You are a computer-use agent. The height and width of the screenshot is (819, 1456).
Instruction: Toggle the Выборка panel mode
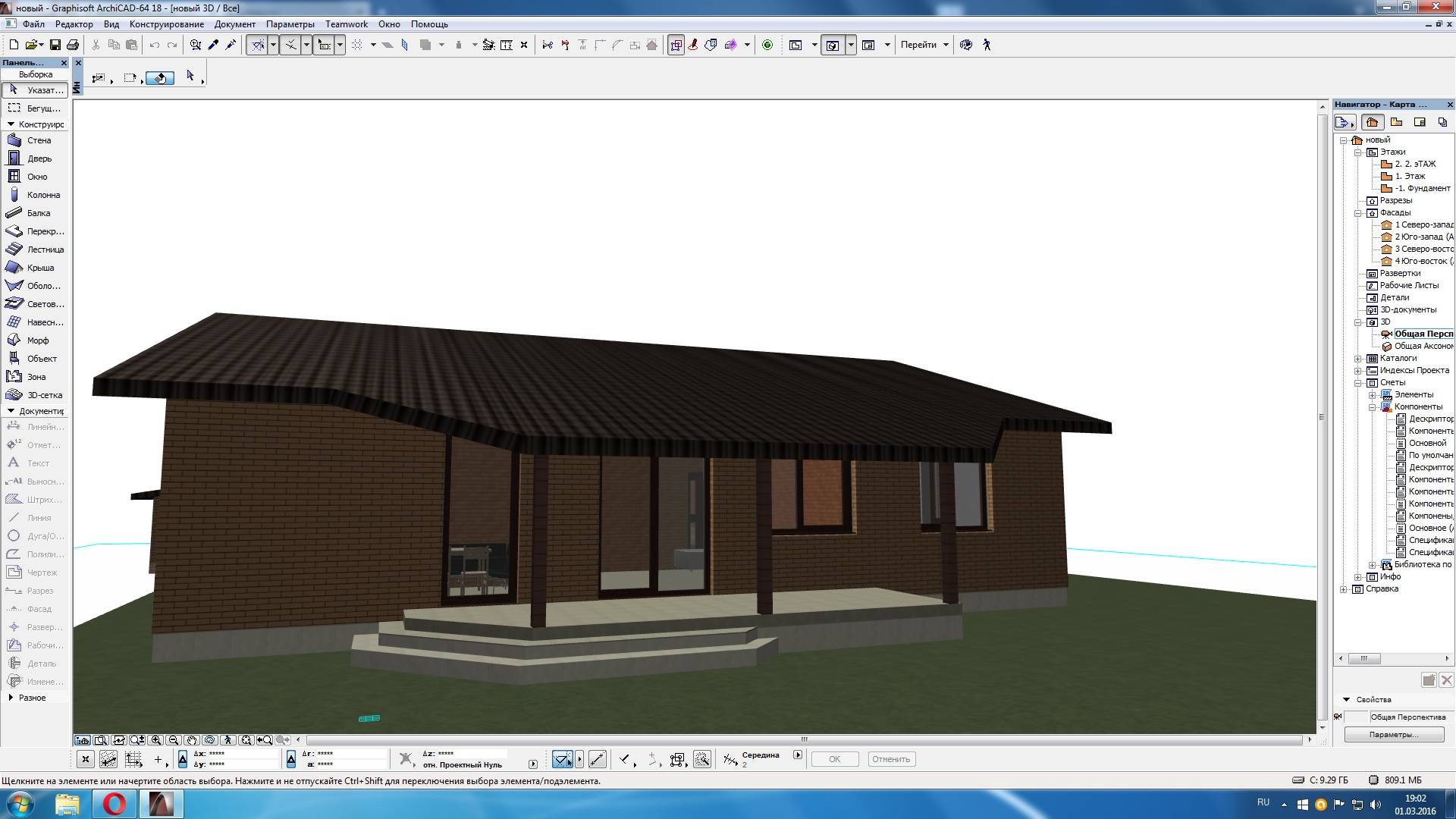point(36,74)
